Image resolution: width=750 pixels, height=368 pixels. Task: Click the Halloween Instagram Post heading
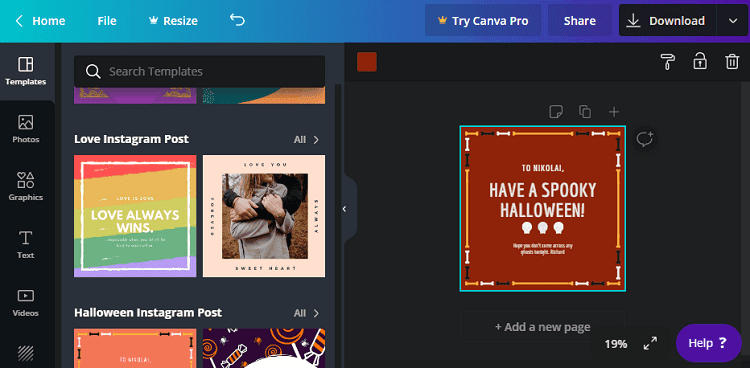[148, 313]
